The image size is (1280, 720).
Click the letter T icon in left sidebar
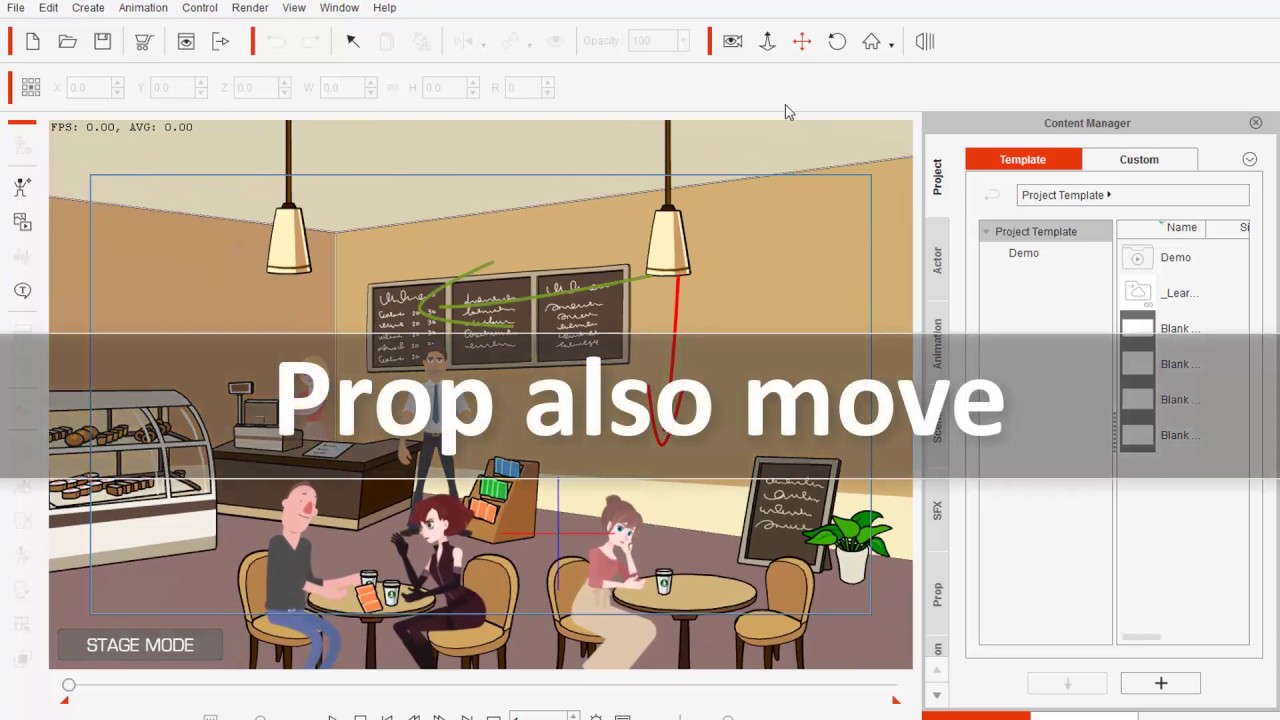pyautogui.click(x=22, y=291)
